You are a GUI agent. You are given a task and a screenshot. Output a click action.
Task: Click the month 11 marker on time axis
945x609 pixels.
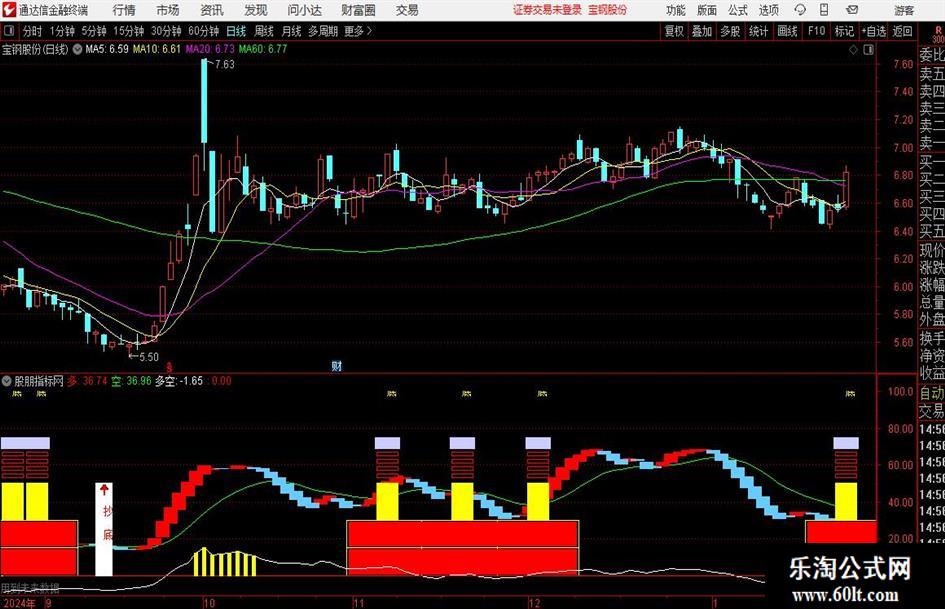tap(359, 603)
